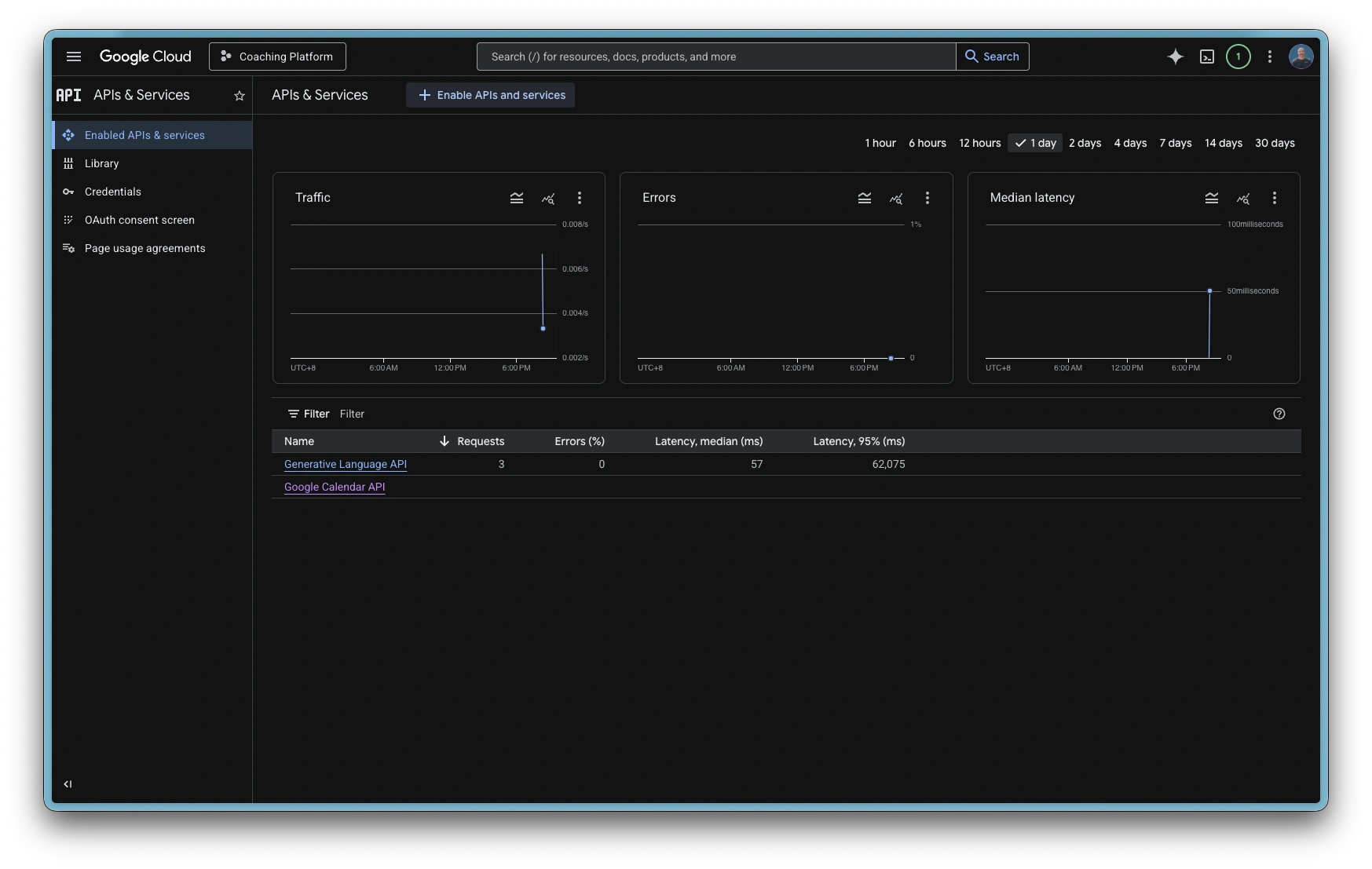Toggle legend on Median latency chart
The width and height of the screenshot is (1372, 869).
1212,199
